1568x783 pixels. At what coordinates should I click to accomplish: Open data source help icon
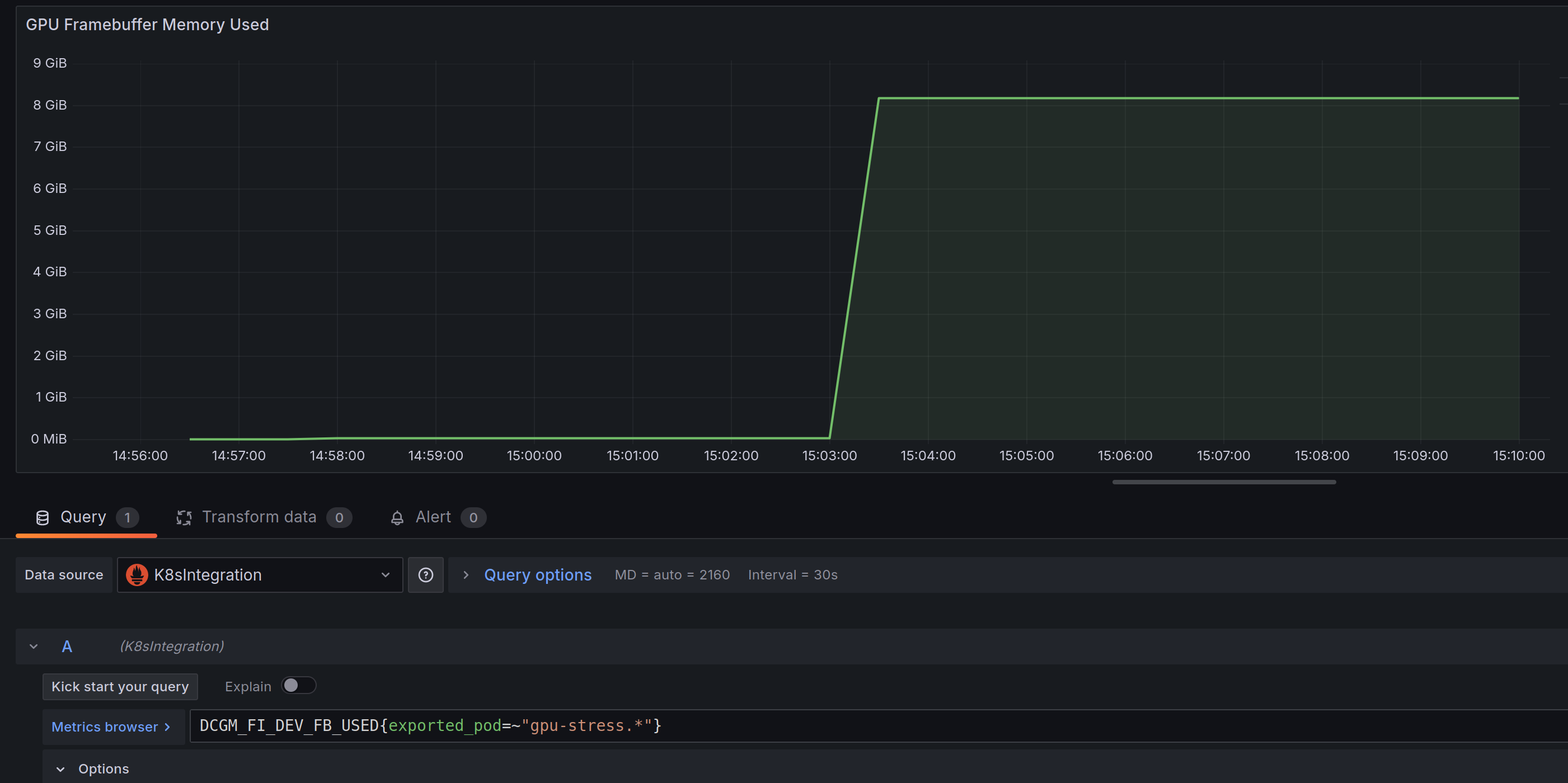[425, 575]
